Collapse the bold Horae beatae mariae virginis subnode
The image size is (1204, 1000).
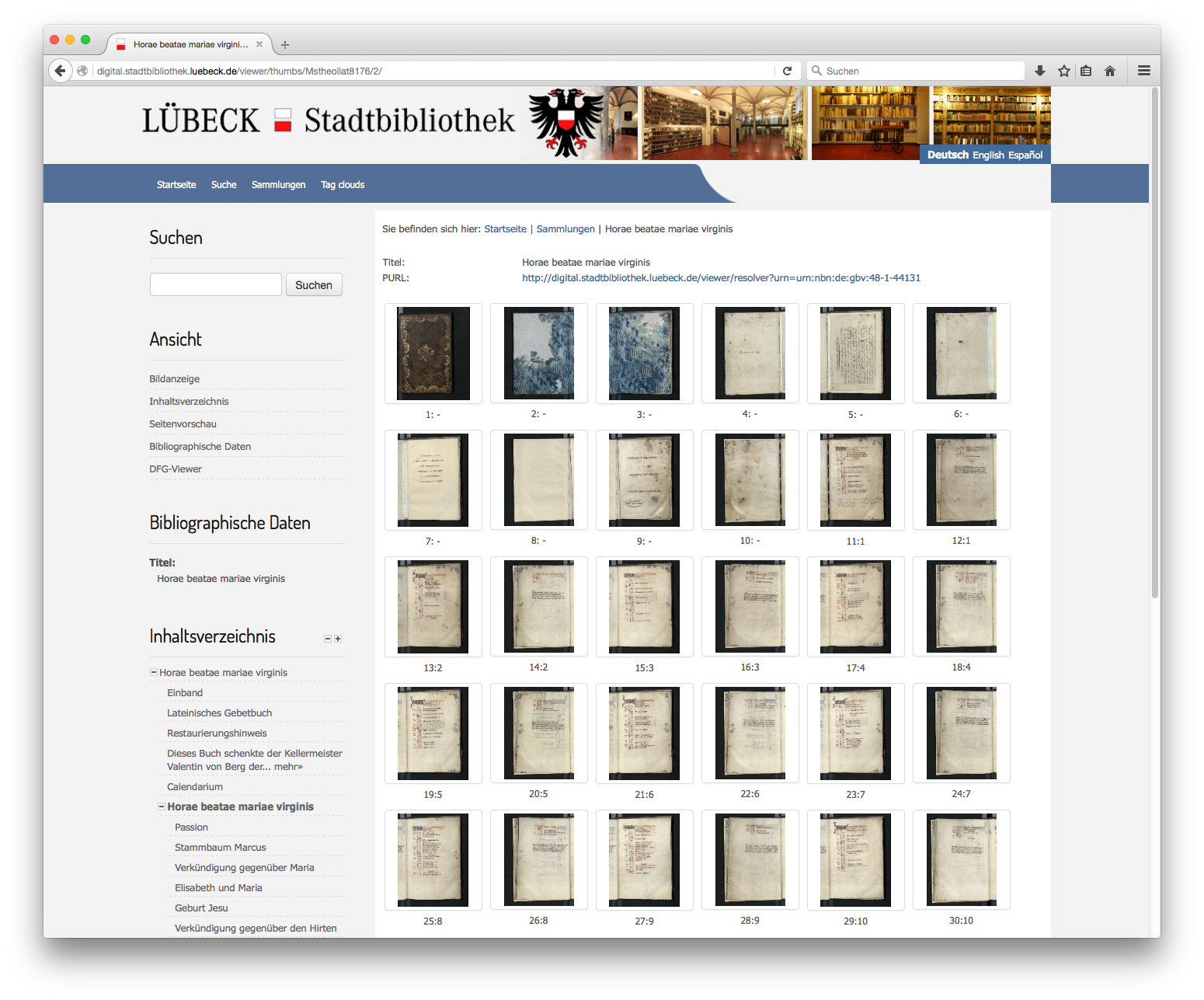tap(162, 807)
